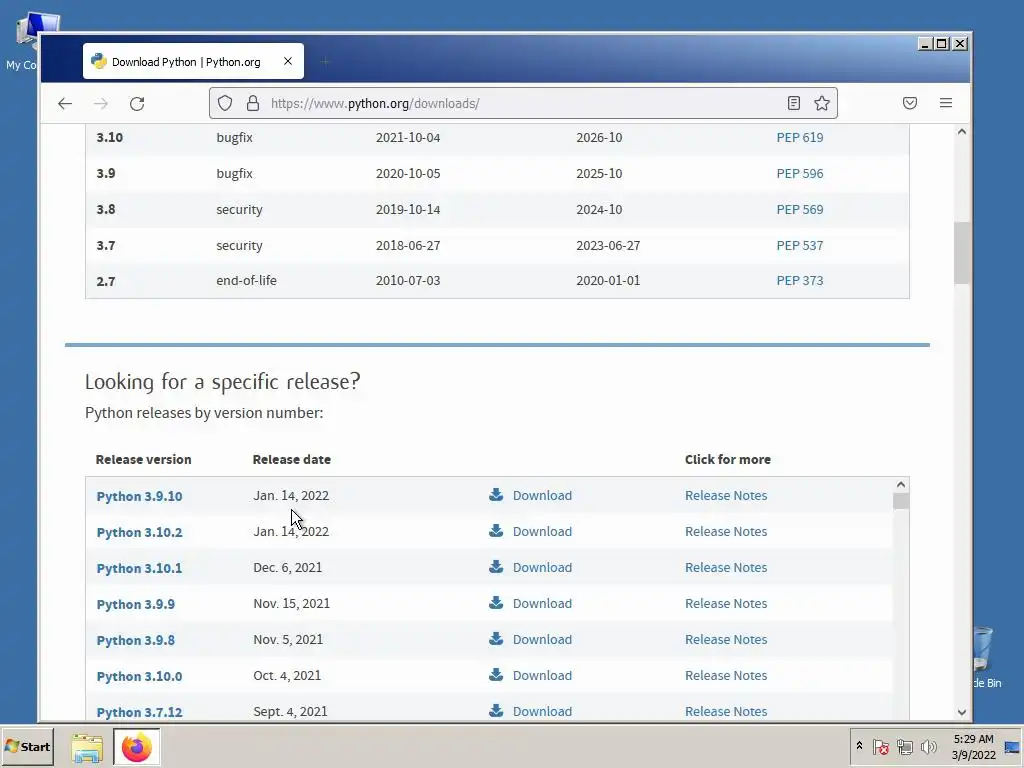Click download icon for Python 3.7.12
The width and height of the screenshot is (1024, 768).
point(496,711)
